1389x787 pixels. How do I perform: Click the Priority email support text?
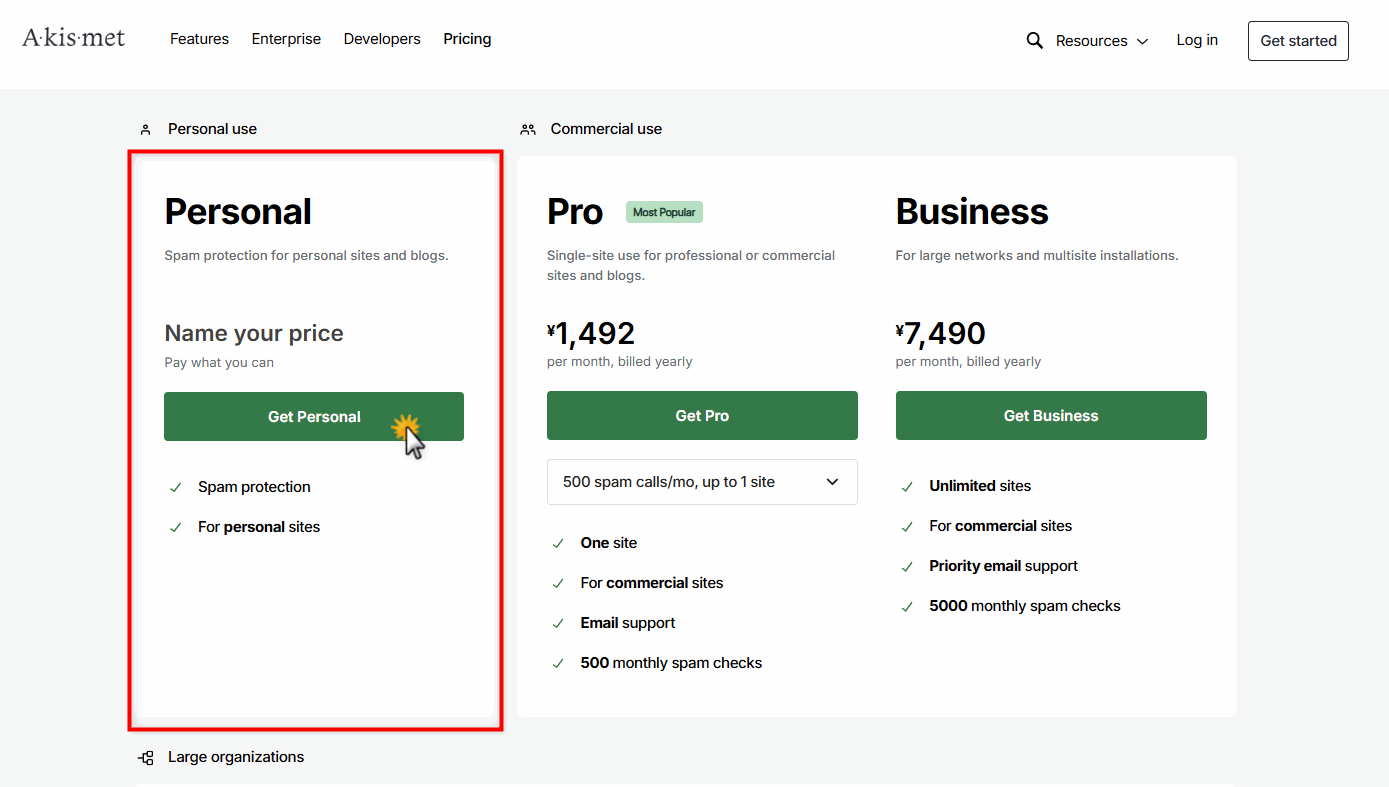pyautogui.click(x=1003, y=566)
